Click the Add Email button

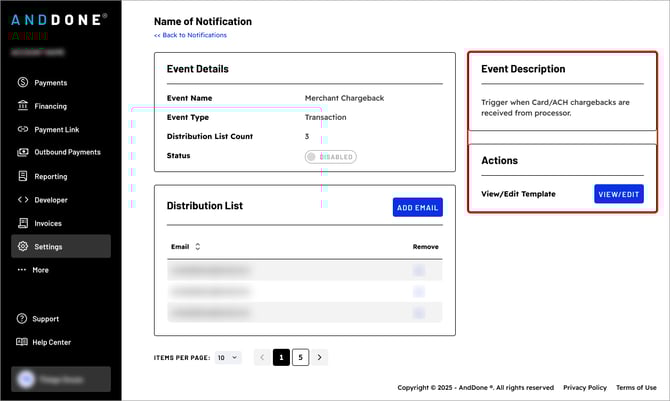click(417, 207)
